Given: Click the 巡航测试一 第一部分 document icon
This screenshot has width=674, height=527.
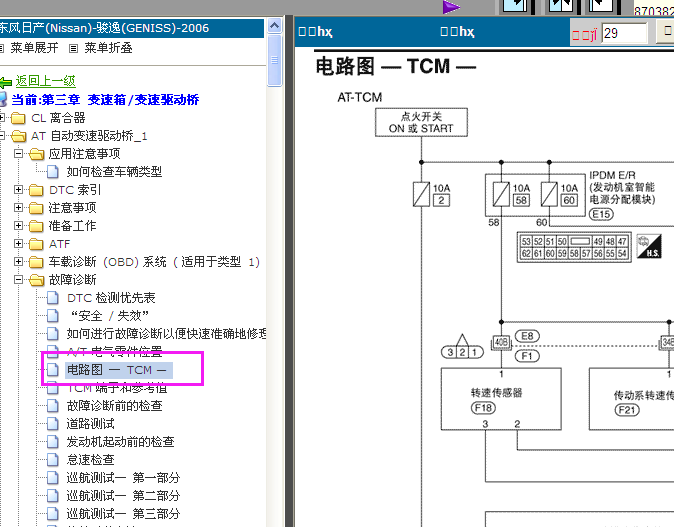Looking at the screenshot, I should click(52, 478).
